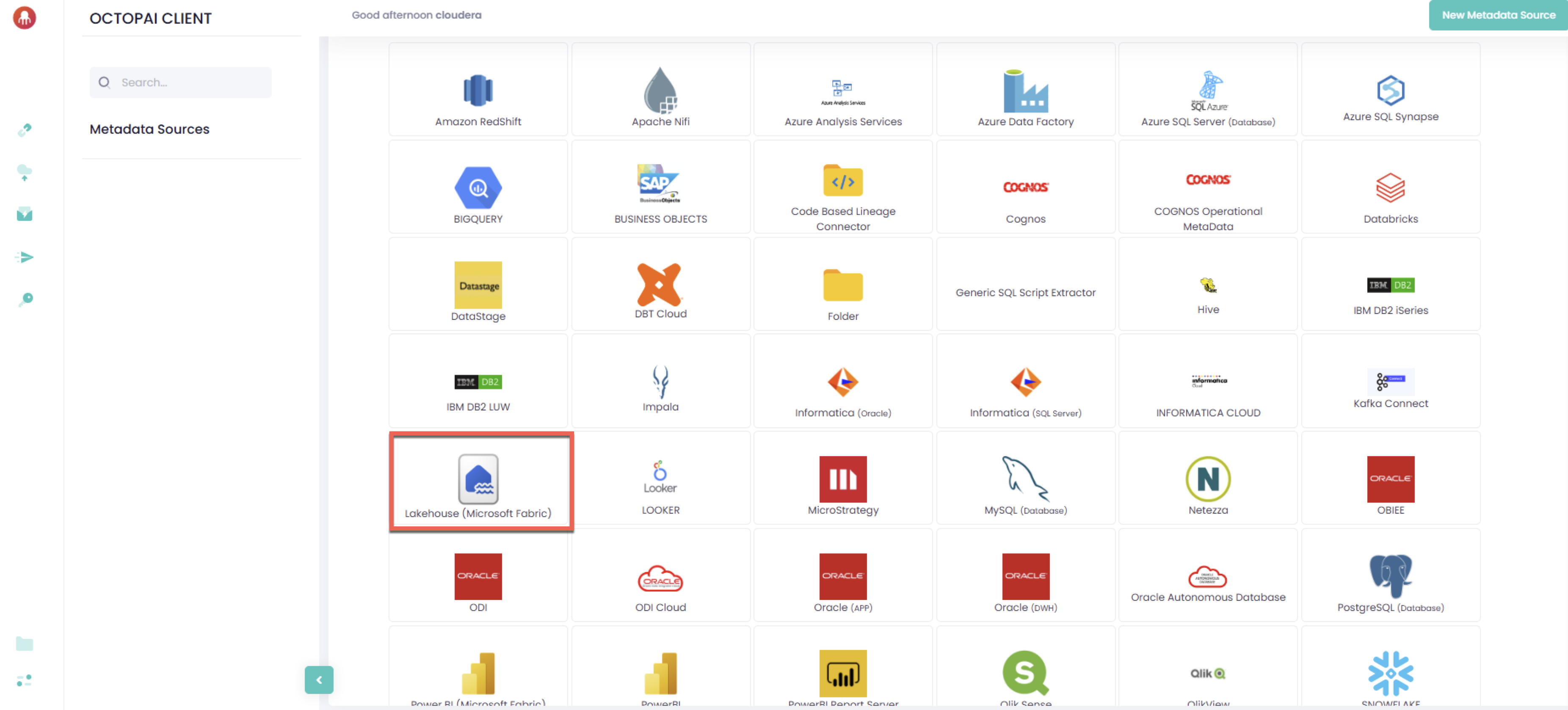Choose the ODI Cloud connector
The image size is (1568, 710).
pos(660,575)
